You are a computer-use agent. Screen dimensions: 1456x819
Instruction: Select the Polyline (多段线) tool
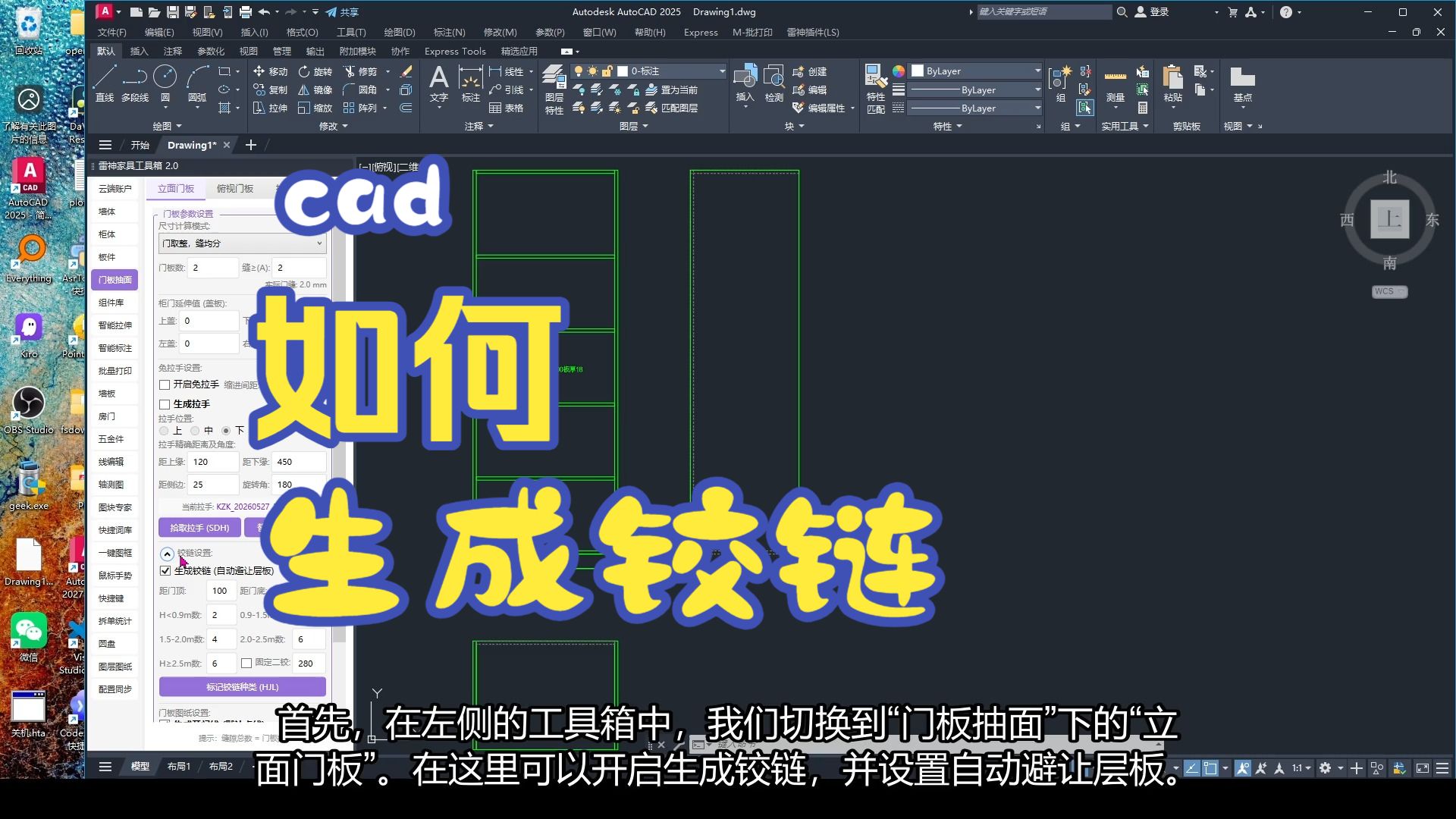(x=135, y=83)
